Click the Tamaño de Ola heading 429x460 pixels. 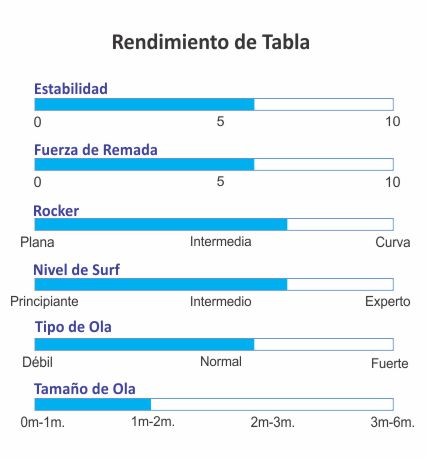tap(85, 389)
